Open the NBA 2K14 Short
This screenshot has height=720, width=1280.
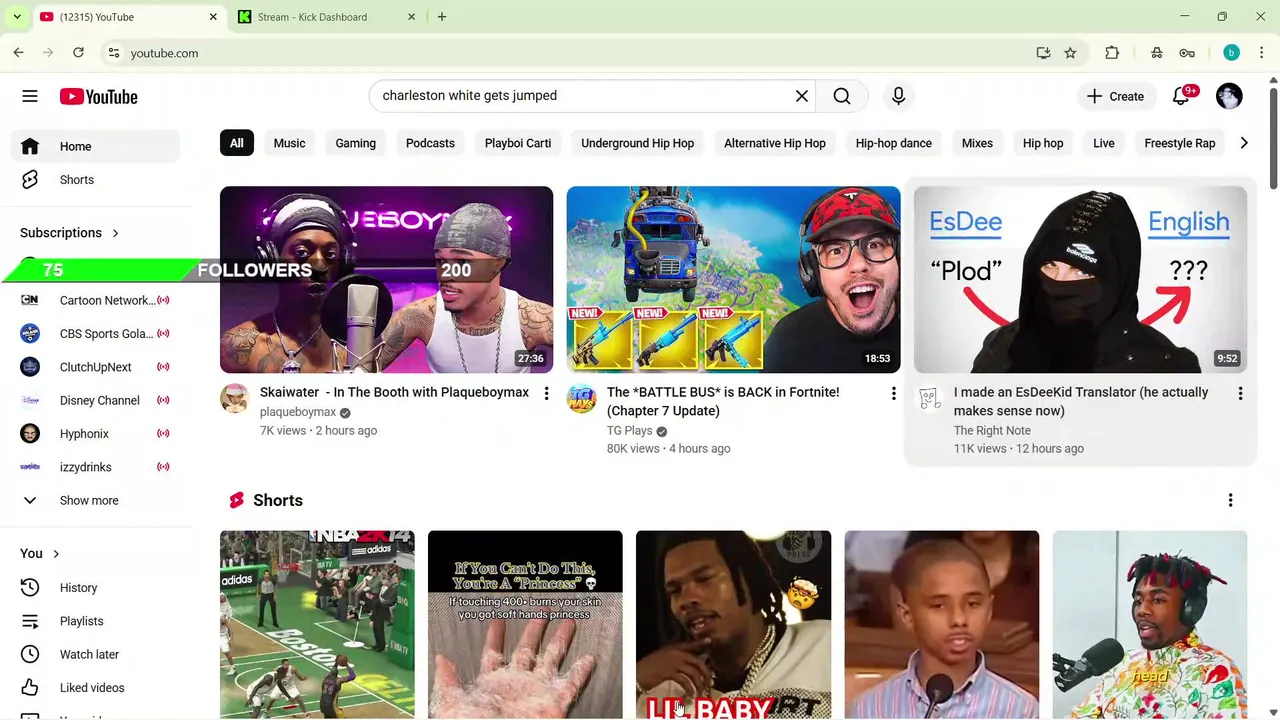point(317,625)
